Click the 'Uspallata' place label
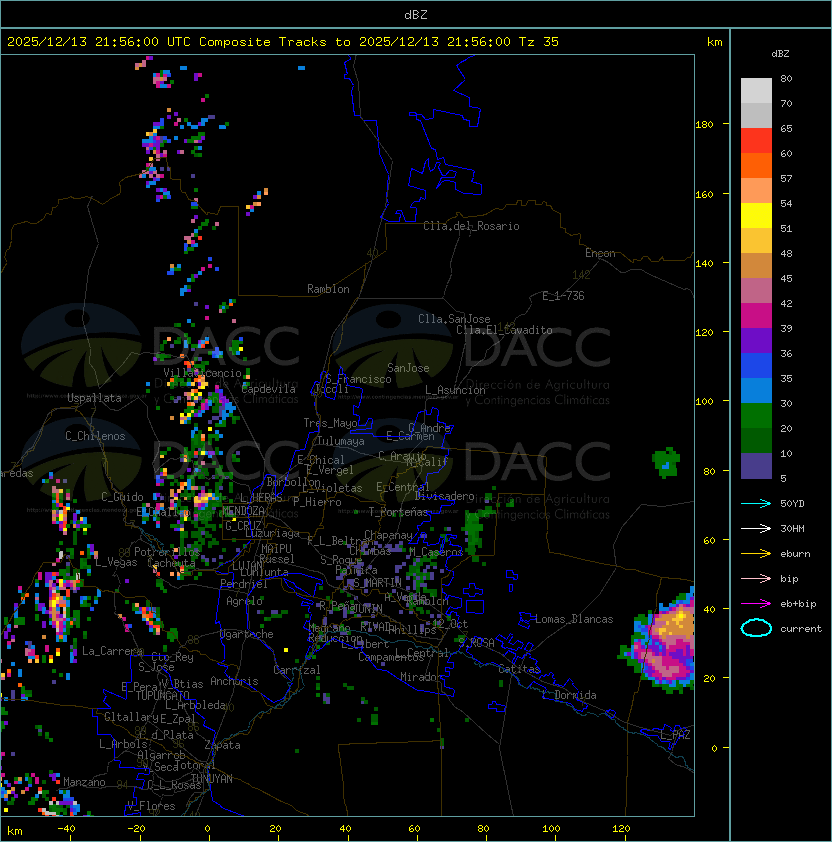The width and height of the screenshot is (832, 842). 94,398
